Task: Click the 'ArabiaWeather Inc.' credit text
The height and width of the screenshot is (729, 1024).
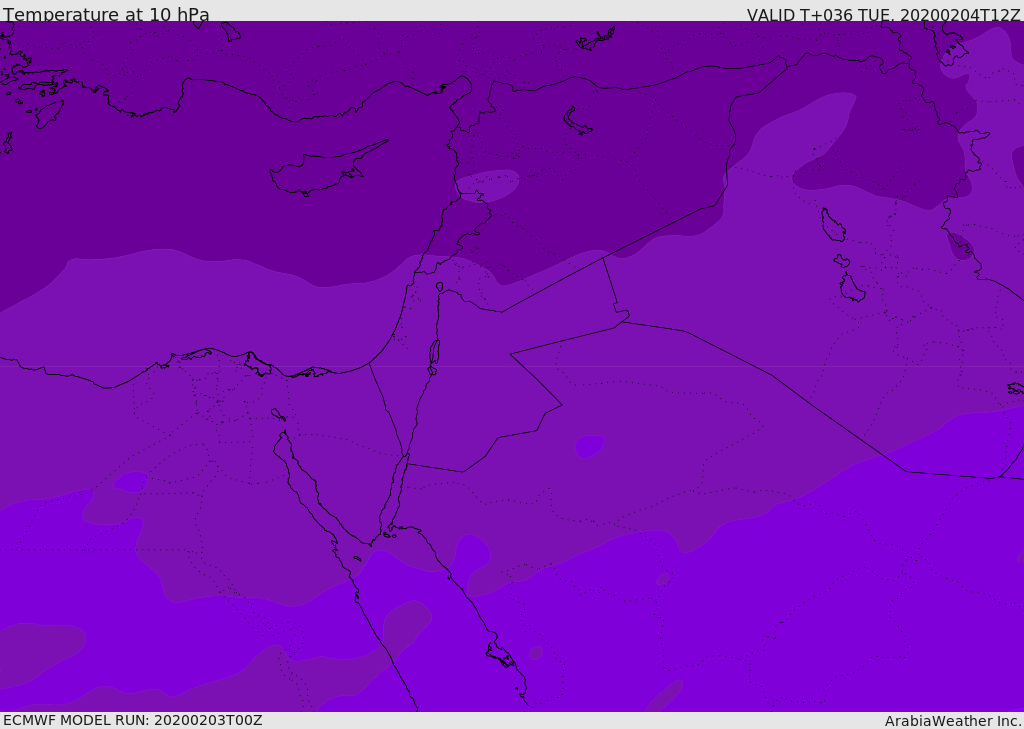Action: click(953, 721)
